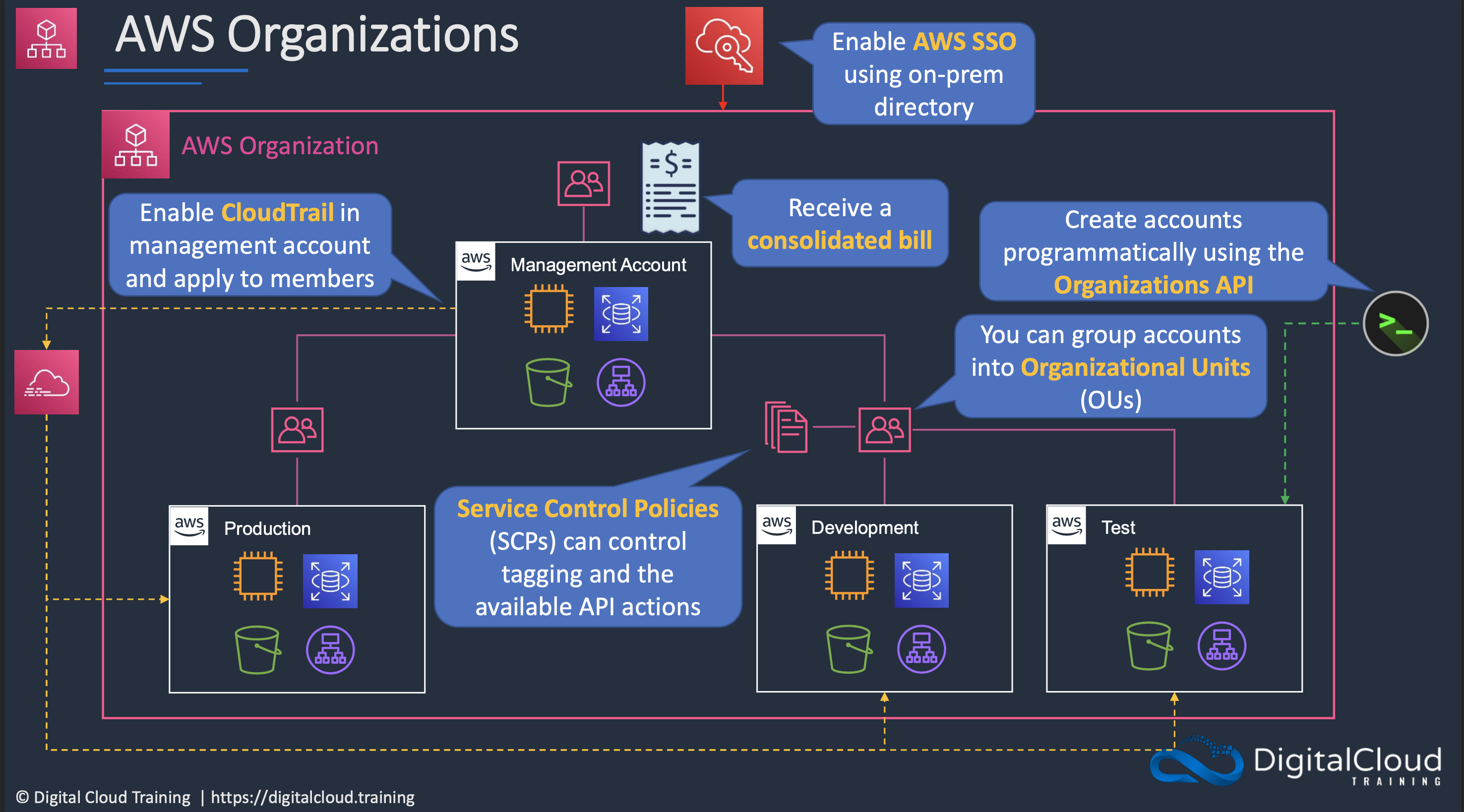Click the RDS database icon in Test account
The height and width of the screenshot is (812, 1464).
(1222, 577)
